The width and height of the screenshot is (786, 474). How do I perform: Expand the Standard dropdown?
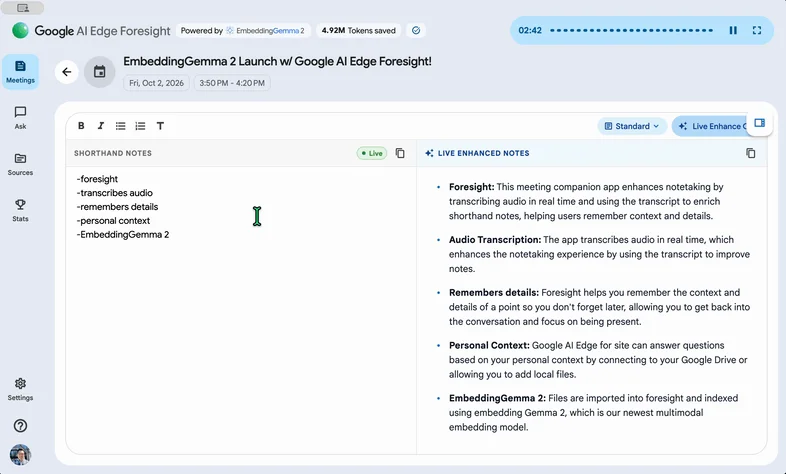coord(632,126)
